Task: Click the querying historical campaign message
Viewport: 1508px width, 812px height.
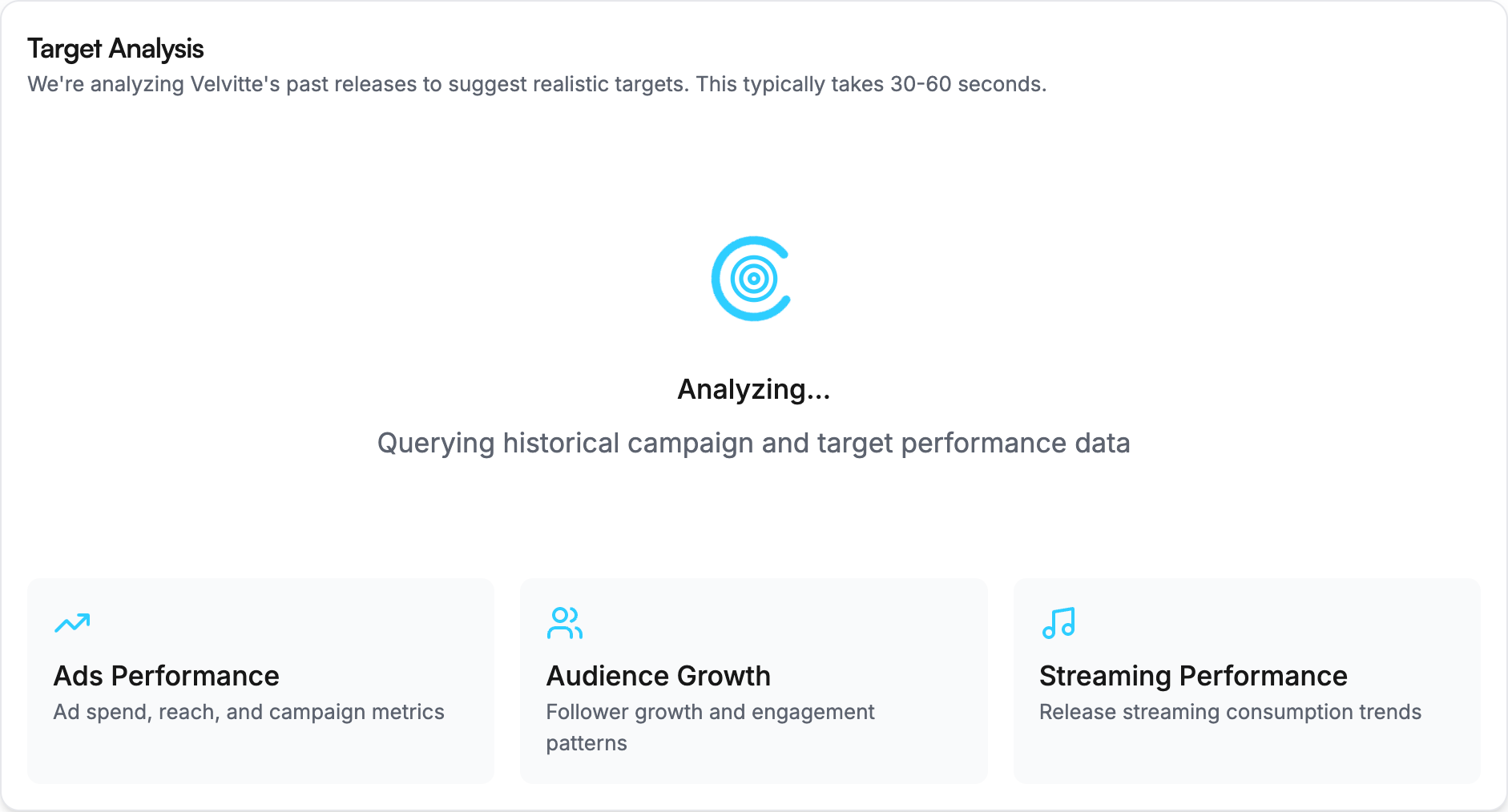Action: point(753,443)
